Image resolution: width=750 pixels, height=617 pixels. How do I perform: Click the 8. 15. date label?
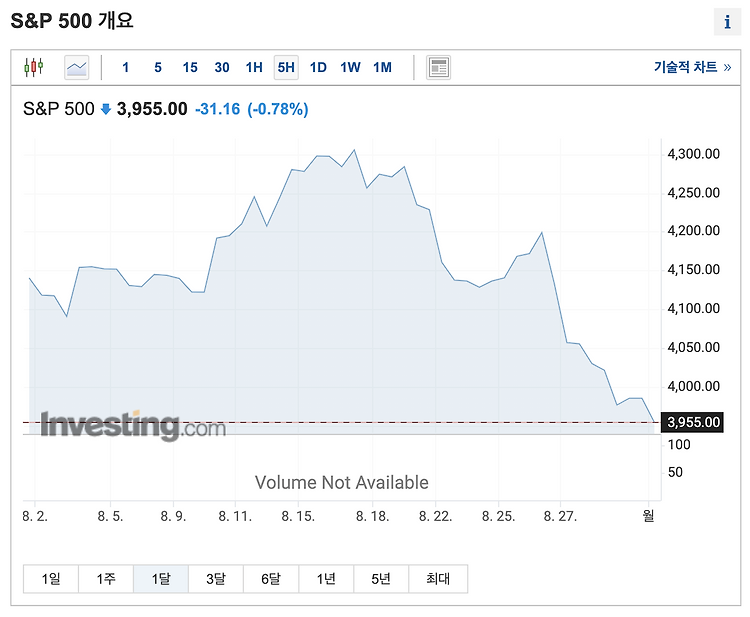pyautogui.click(x=298, y=516)
